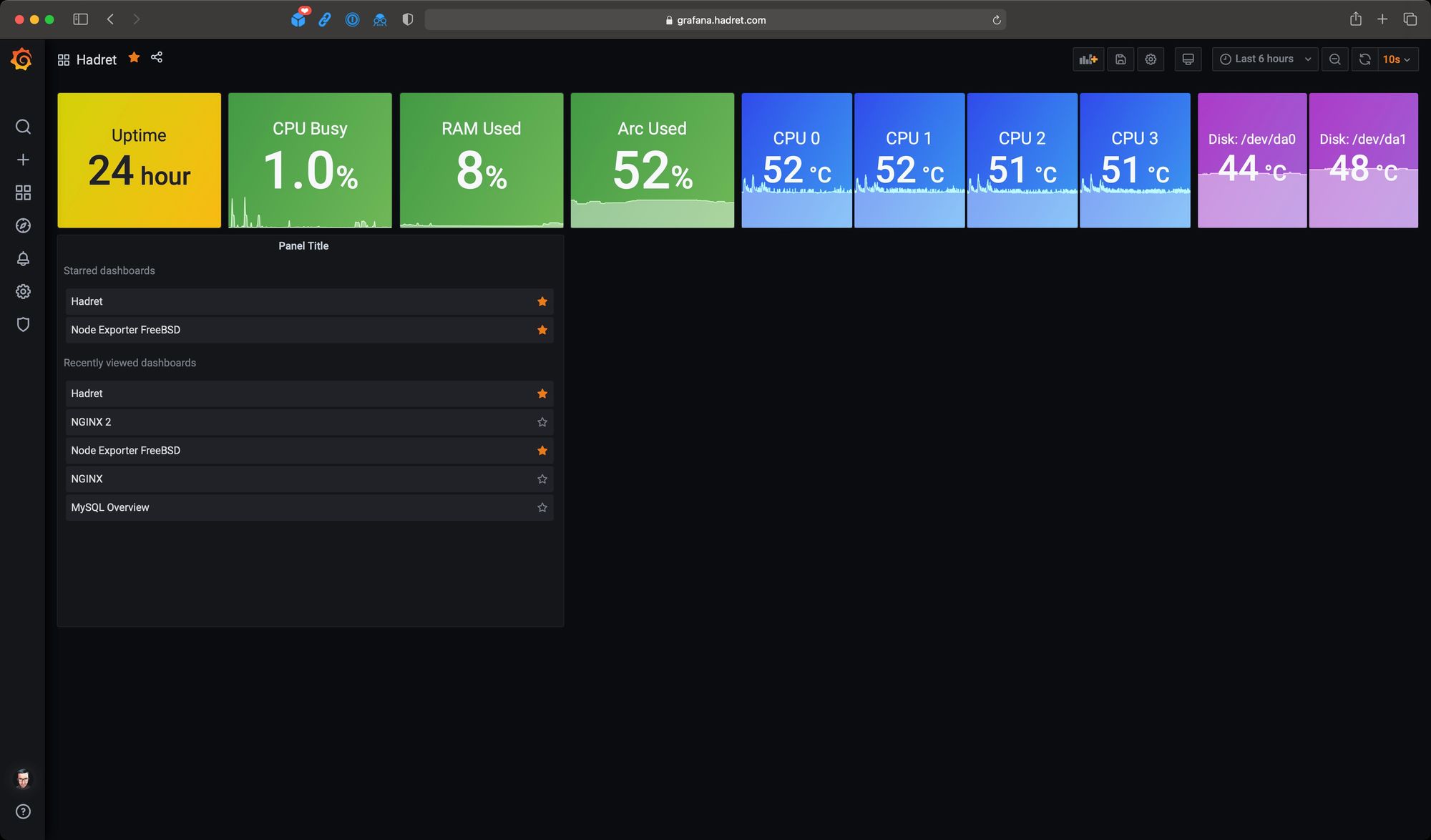The width and height of the screenshot is (1431, 840).
Task: Open Alerting bell icon in sidebar
Action: pos(23,258)
